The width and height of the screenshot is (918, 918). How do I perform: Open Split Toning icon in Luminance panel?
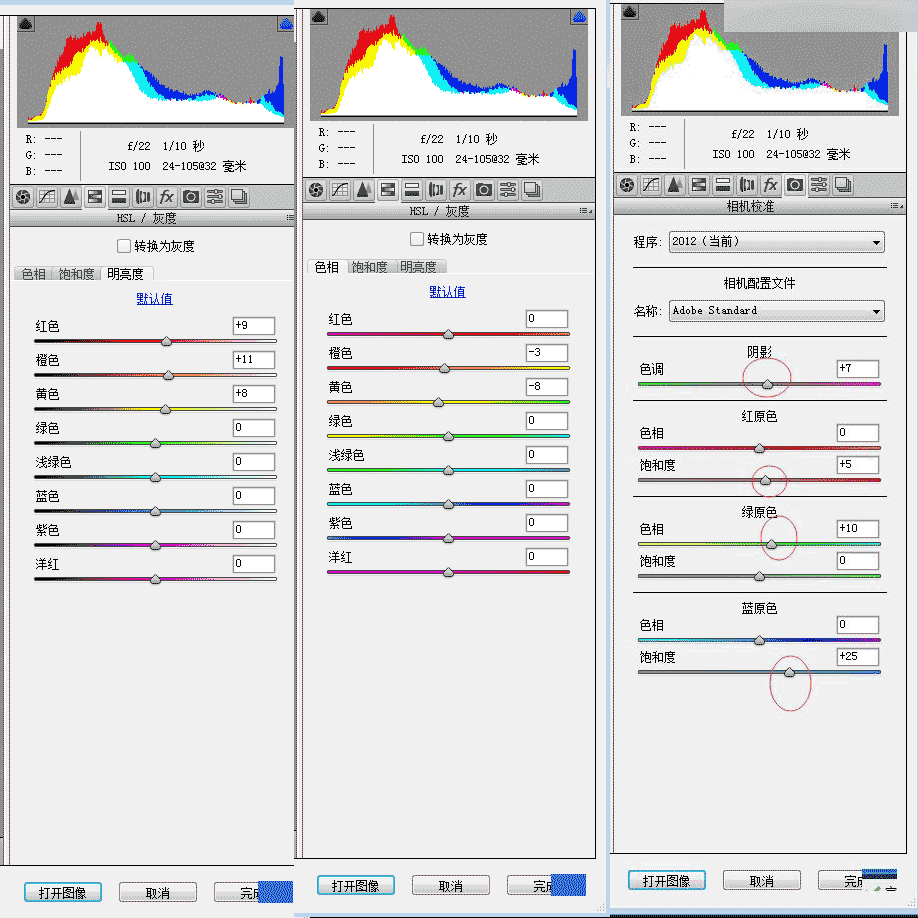[x=119, y=197]
